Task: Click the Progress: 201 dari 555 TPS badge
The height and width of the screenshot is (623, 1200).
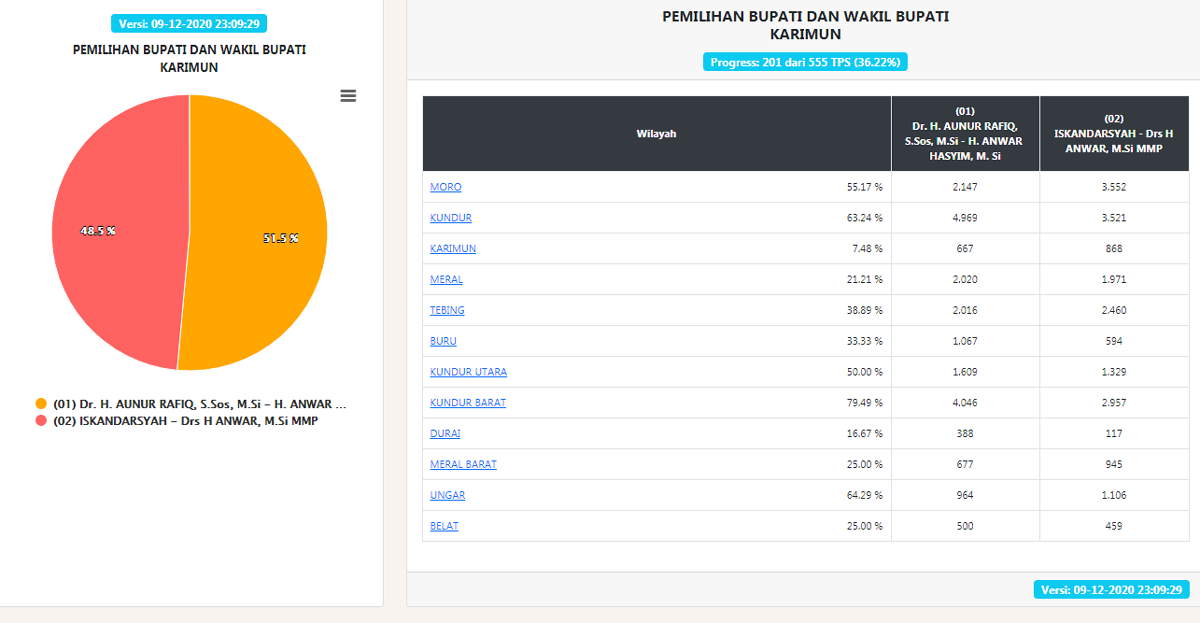Action: [x=805, y=62]
